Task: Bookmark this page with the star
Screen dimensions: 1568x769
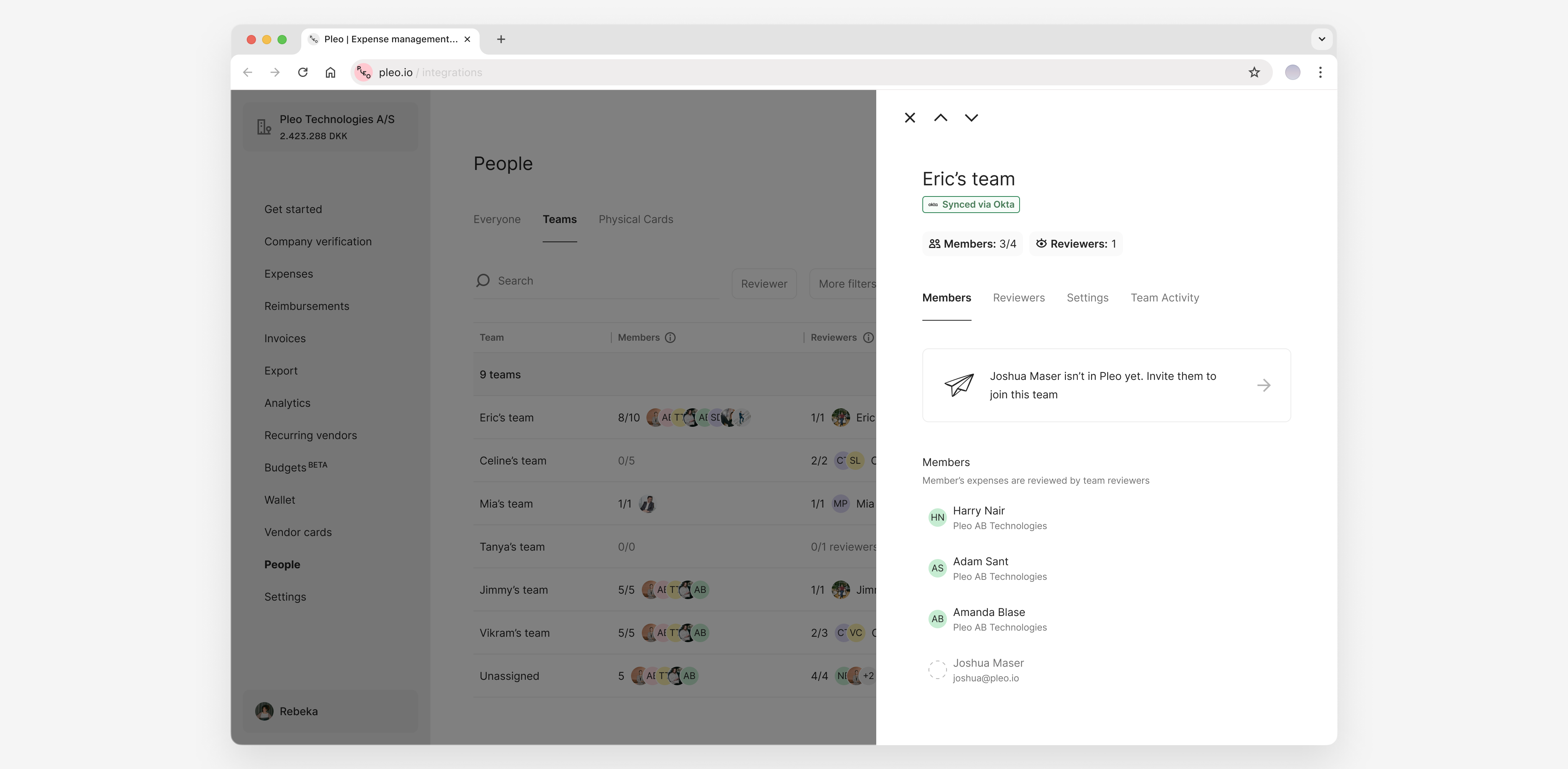Action: (1254, 72)
